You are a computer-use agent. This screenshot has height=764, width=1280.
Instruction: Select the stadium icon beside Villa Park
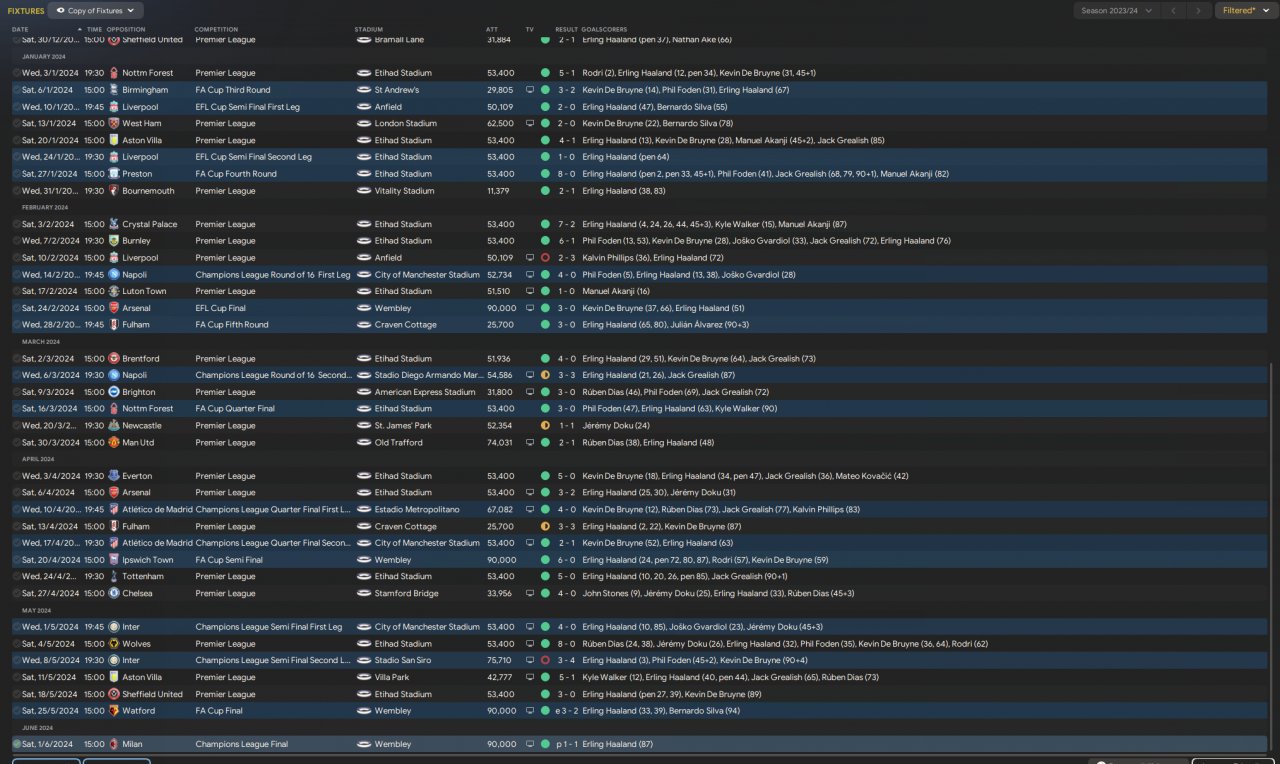point(364,677)
